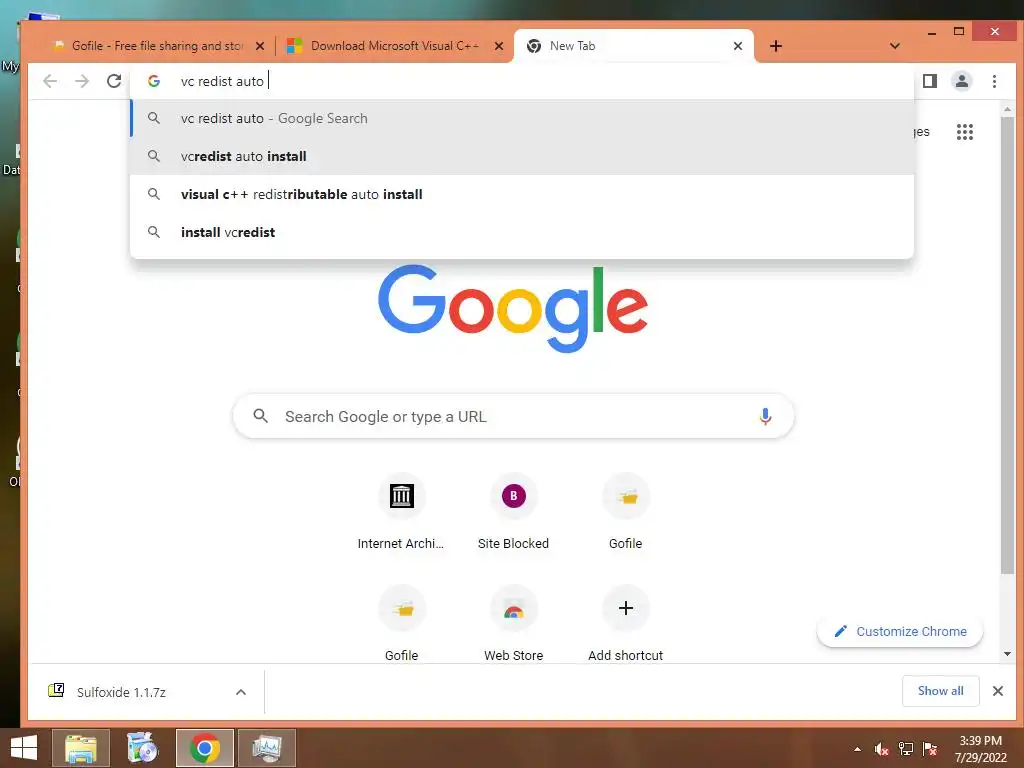Click the Search Google or type URL box
Screen dimensions: 1024x768
point(513,417)
